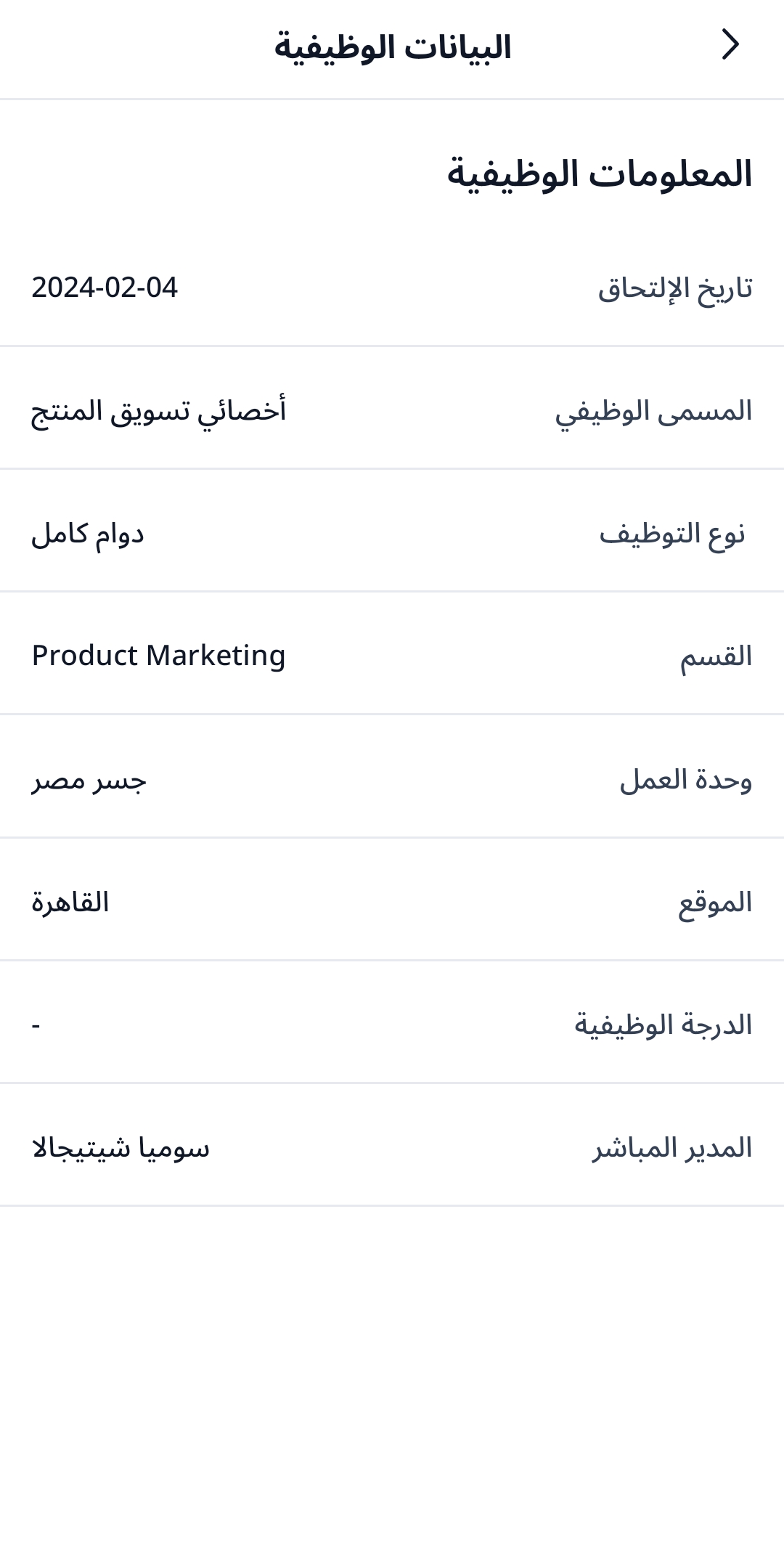Select the المدير المباشر field label

tap(671, 1148)
